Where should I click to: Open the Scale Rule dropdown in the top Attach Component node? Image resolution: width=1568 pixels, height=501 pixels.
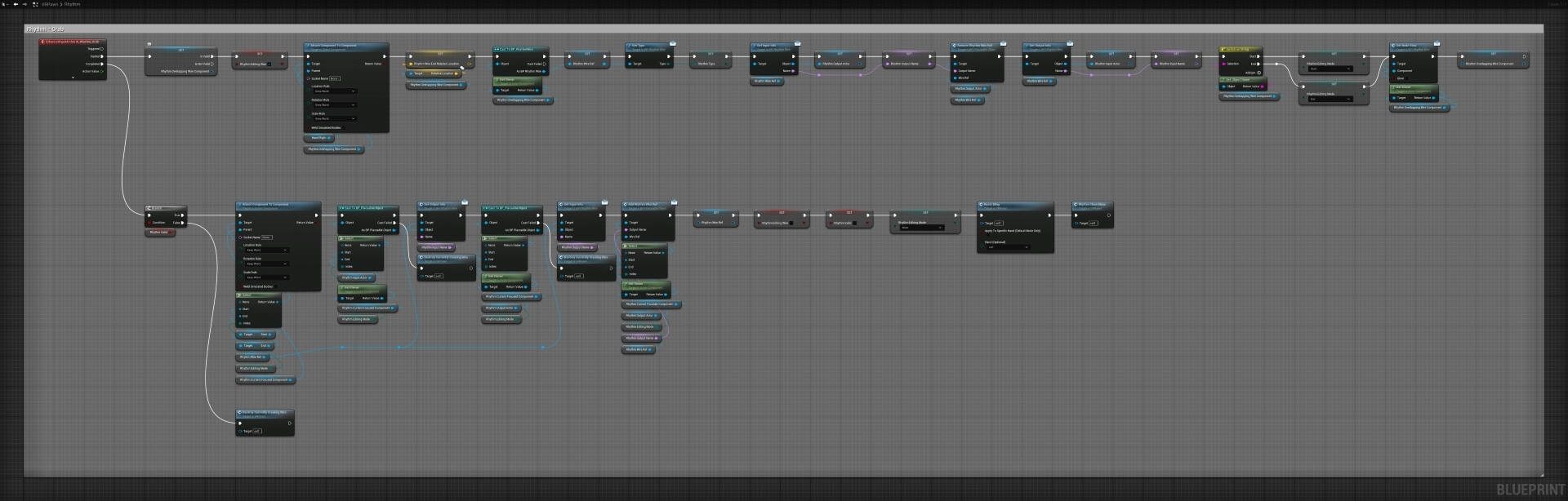[x=335, y=119]
